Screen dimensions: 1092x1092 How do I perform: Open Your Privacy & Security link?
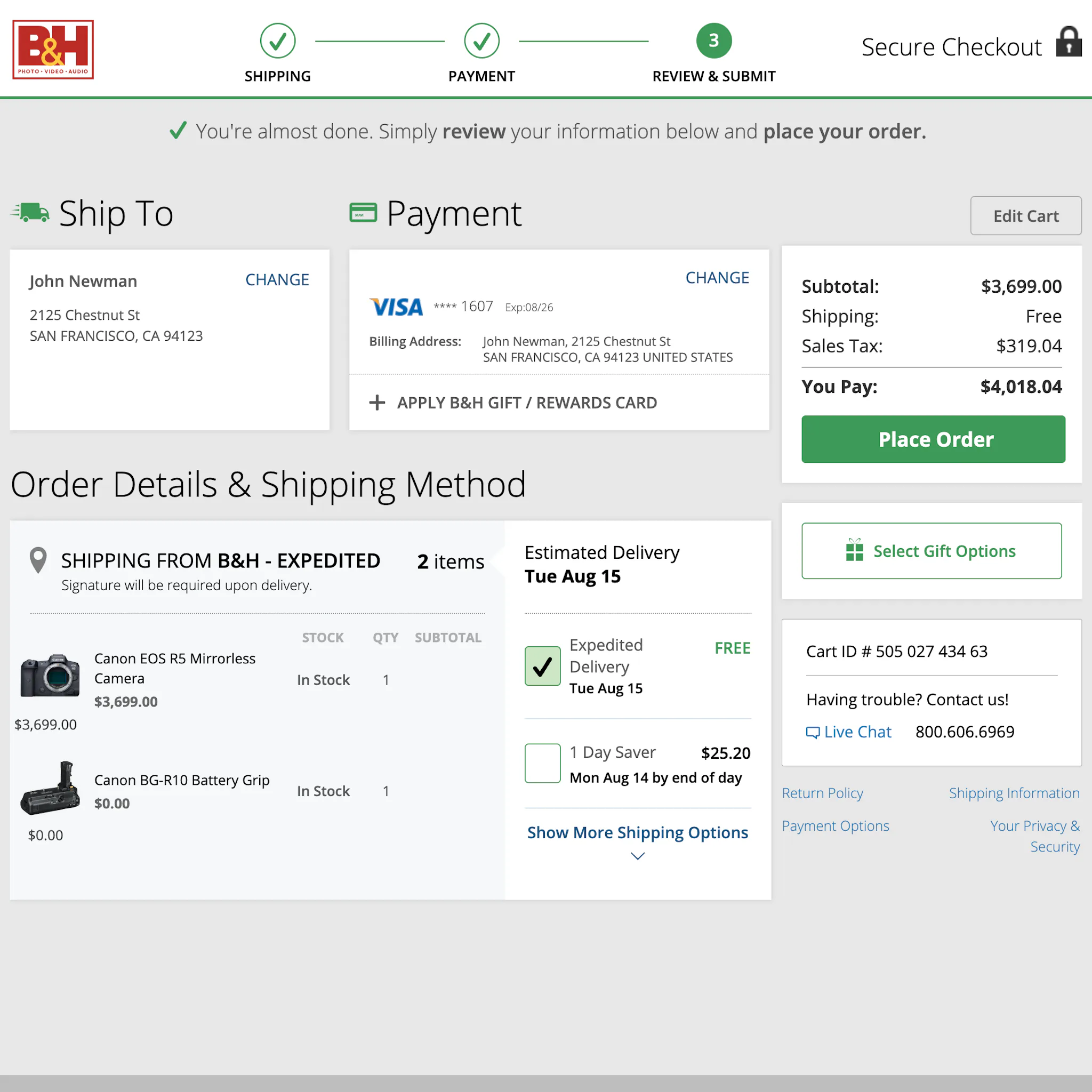click(x=1035, y=836)
